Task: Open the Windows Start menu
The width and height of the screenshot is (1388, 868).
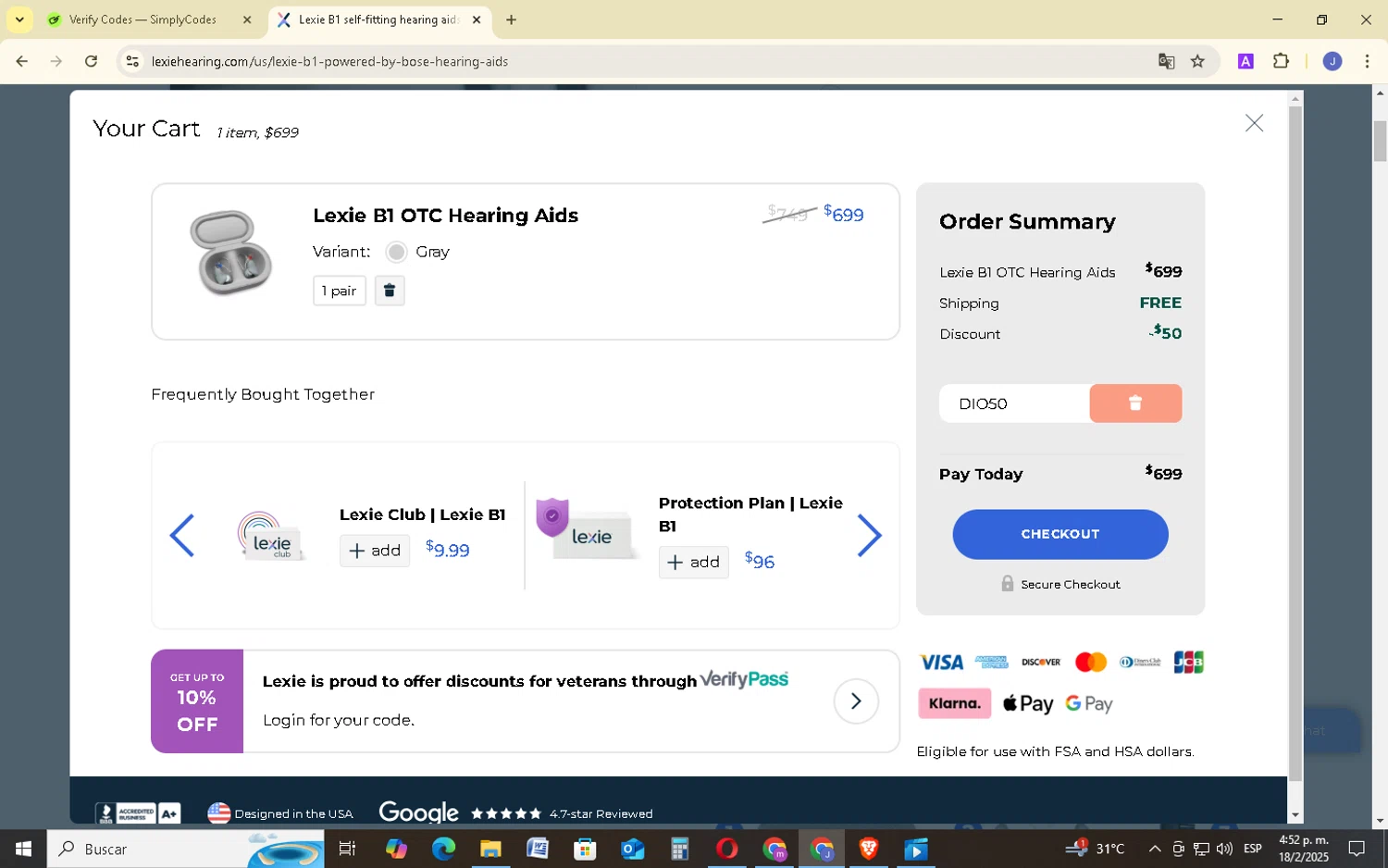Action: 23,849
